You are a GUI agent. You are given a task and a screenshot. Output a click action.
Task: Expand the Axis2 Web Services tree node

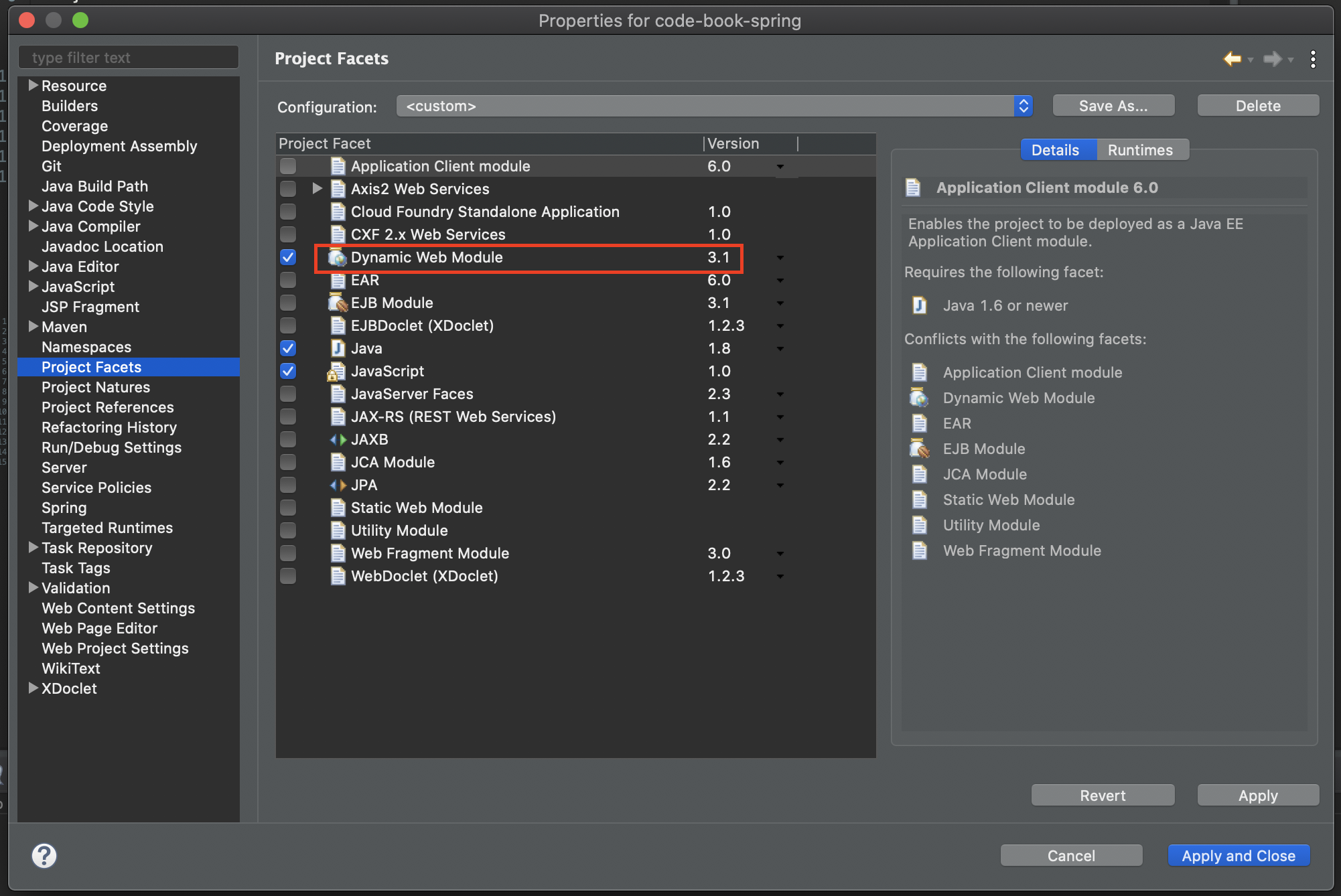click(317, 189)
